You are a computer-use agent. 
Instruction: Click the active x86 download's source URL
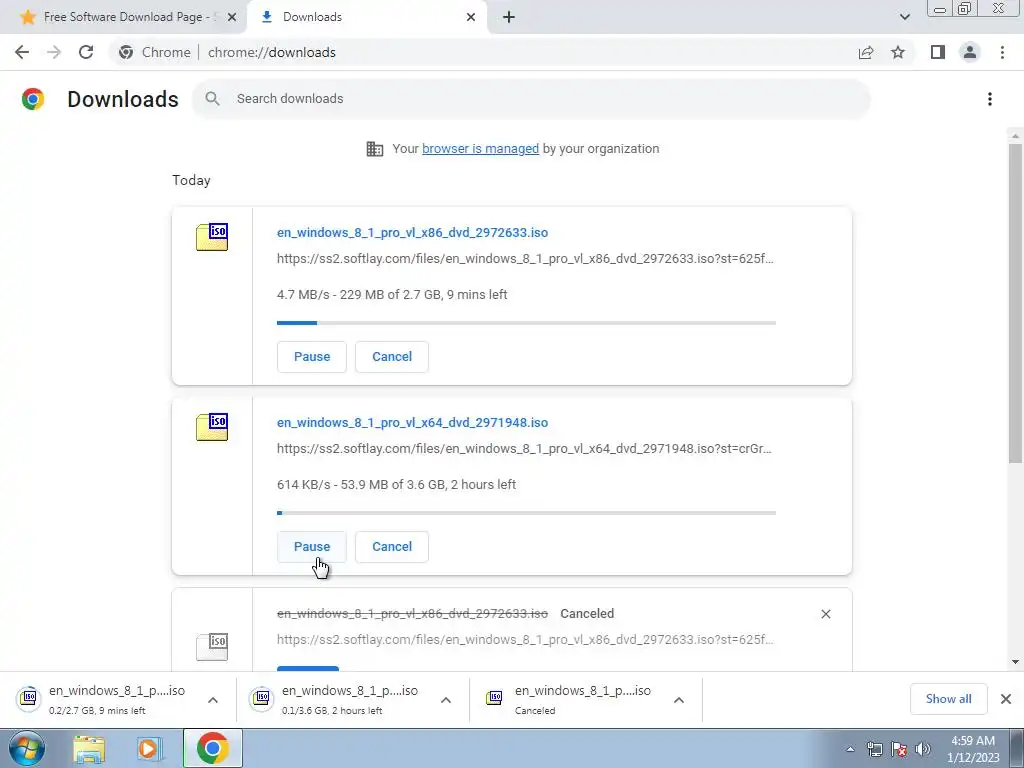click(x=525, y=259)
